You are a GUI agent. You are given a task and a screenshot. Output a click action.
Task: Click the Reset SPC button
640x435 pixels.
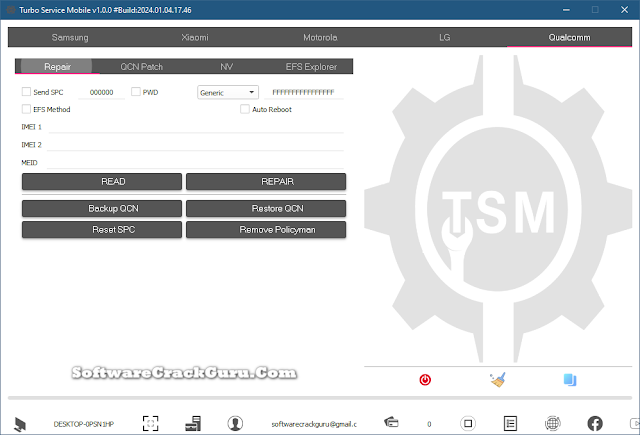pyautogui.click(x=102, y=230)
